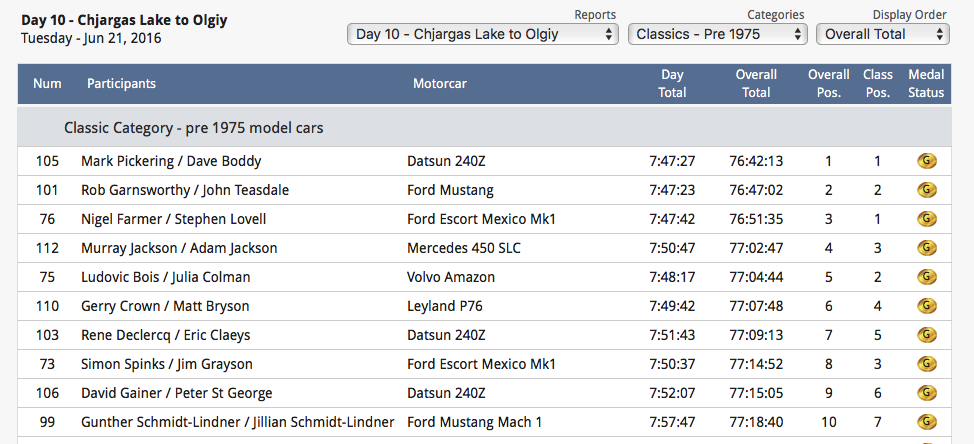The width and height of the screenshot is (974, 444).
Task: Click gold medal icon for David Gainer
Action: pyautogui.click(x=926, y=393)
